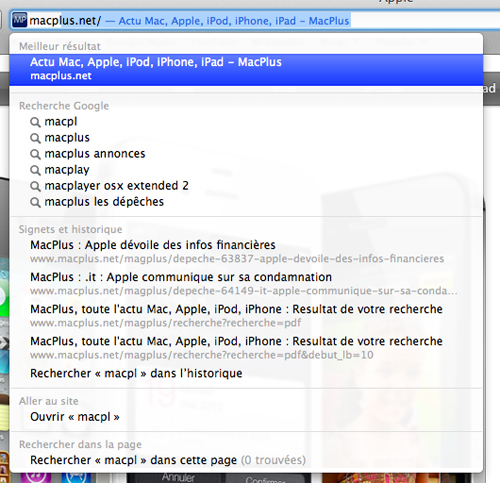Viewport: 500px width, 483px height.
Task: Click magnifier icon beside "macplay"
Action: [35, 170]
